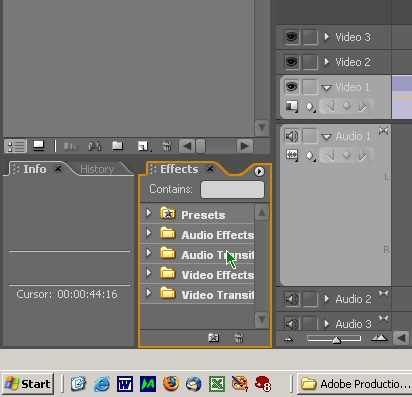Expand Audio 3 track
Image resolution: width=412 pixels, height=397 pixels.
tap(327, 324)
